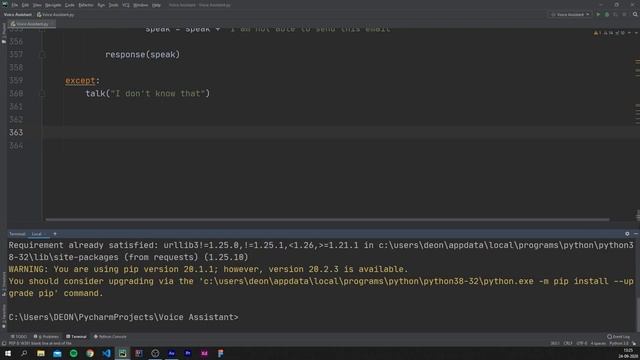Screen dimensions: 640x360
Task: Start debugging with the bug icon
Action: [607, 14]
